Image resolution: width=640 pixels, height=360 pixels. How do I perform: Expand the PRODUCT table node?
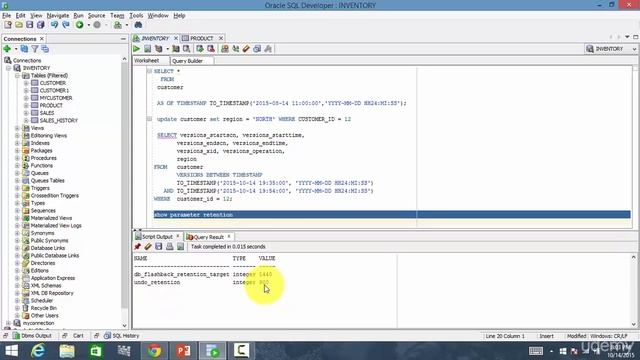(x=26, y=106)
